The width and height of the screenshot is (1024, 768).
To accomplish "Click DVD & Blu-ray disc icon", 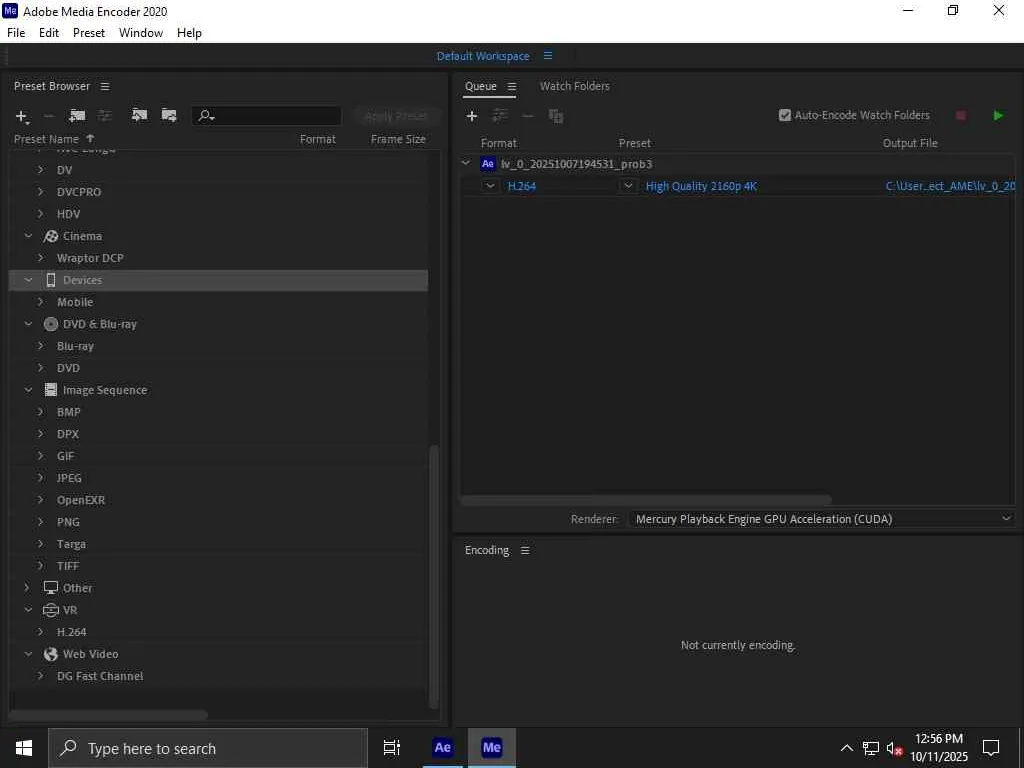I will coord(51,324).
